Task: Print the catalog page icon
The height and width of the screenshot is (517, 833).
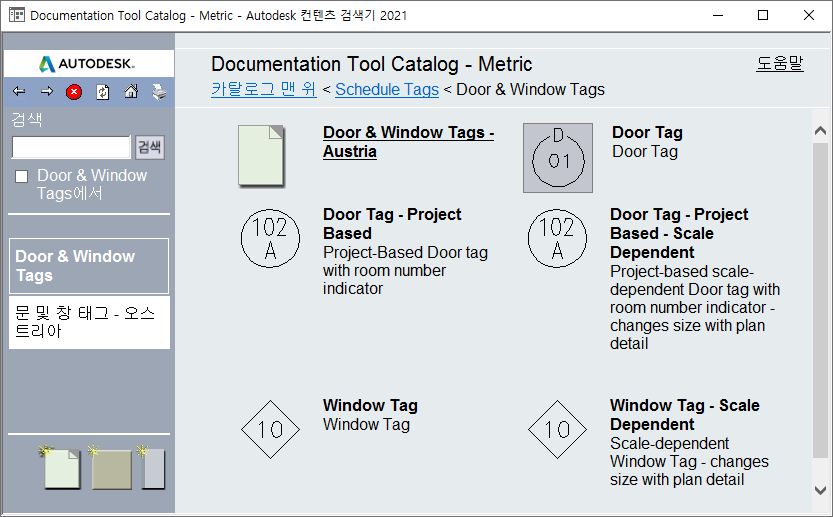Action: (159, 92)
